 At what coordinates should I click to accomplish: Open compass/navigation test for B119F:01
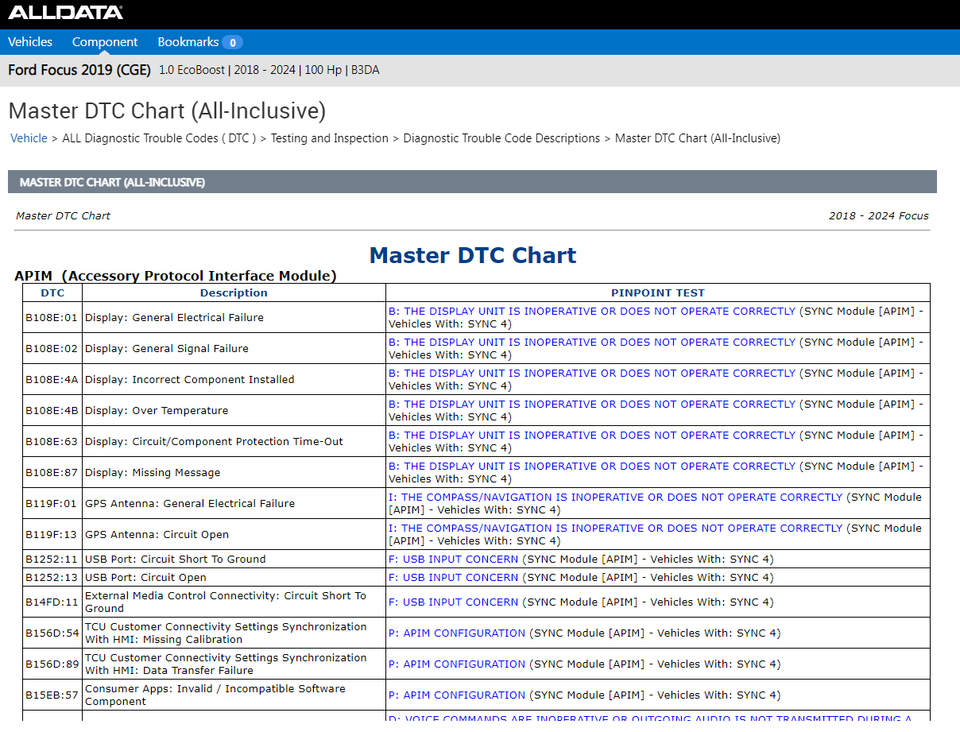(x=615, y=497)
